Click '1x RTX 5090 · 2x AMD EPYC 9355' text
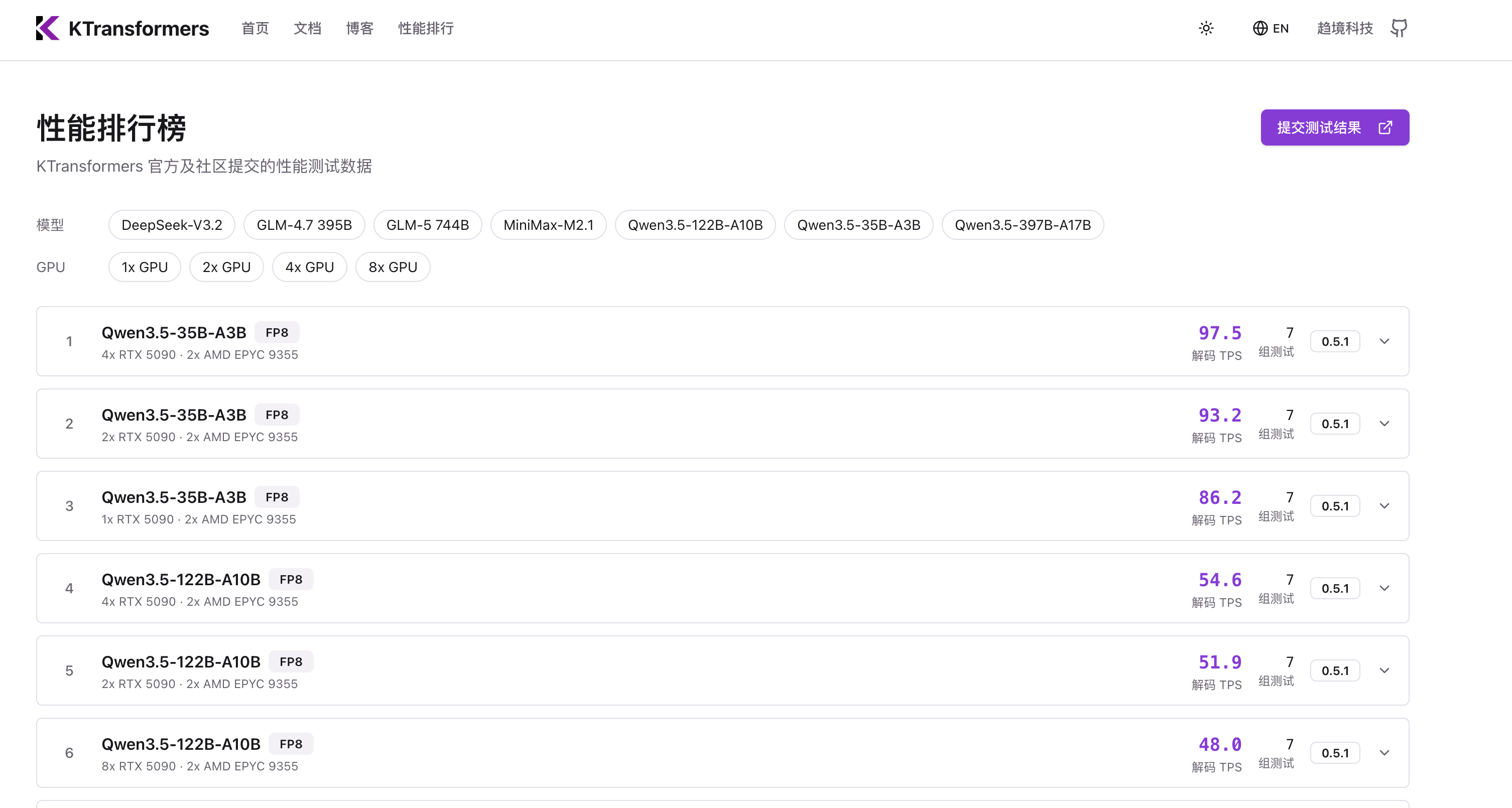Viewport: 1512px width, 808px height. click(x=199, y=519)
